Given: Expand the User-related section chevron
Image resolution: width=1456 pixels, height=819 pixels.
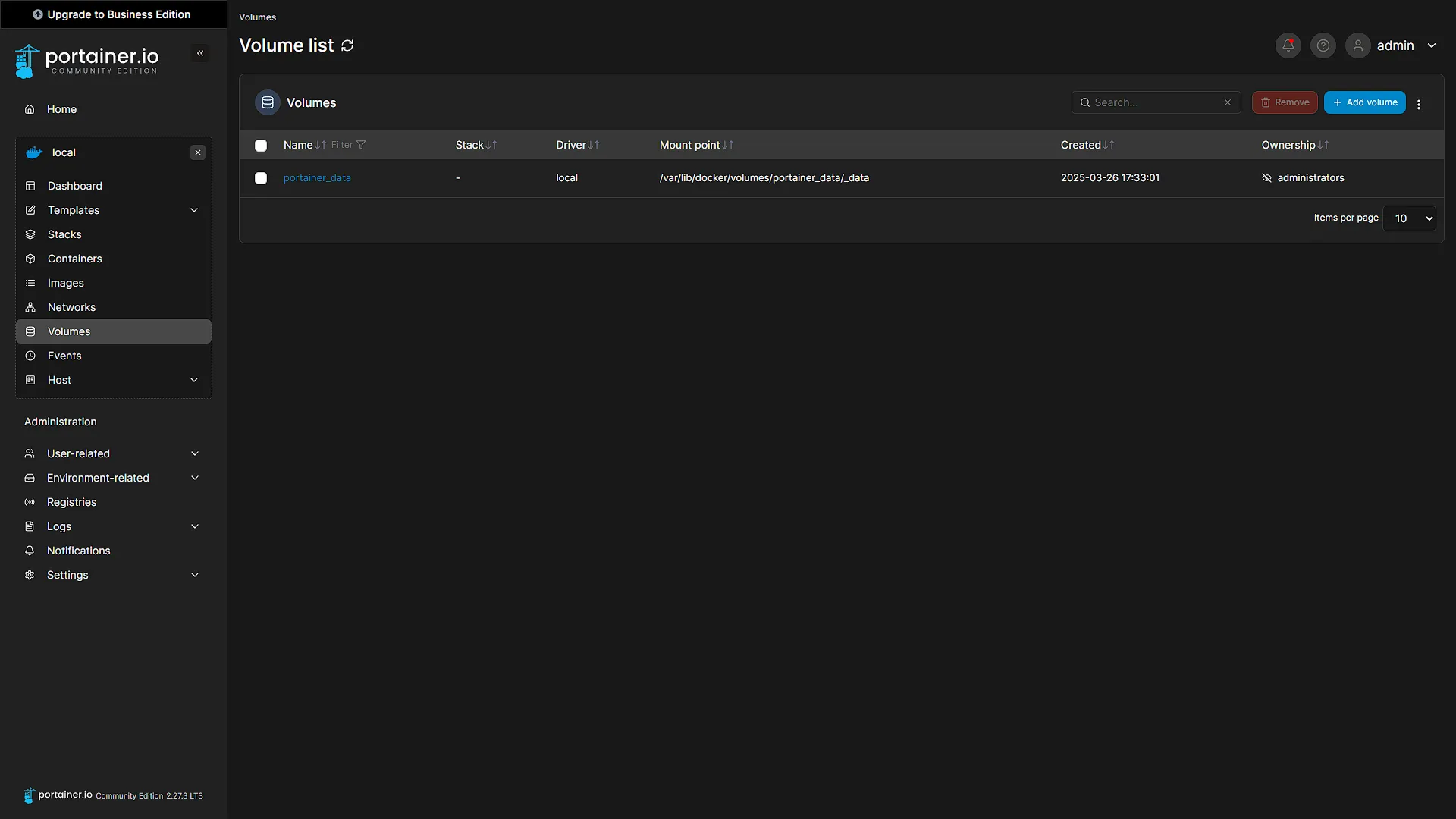Looking at the screenshot, I should coord(195,453).
